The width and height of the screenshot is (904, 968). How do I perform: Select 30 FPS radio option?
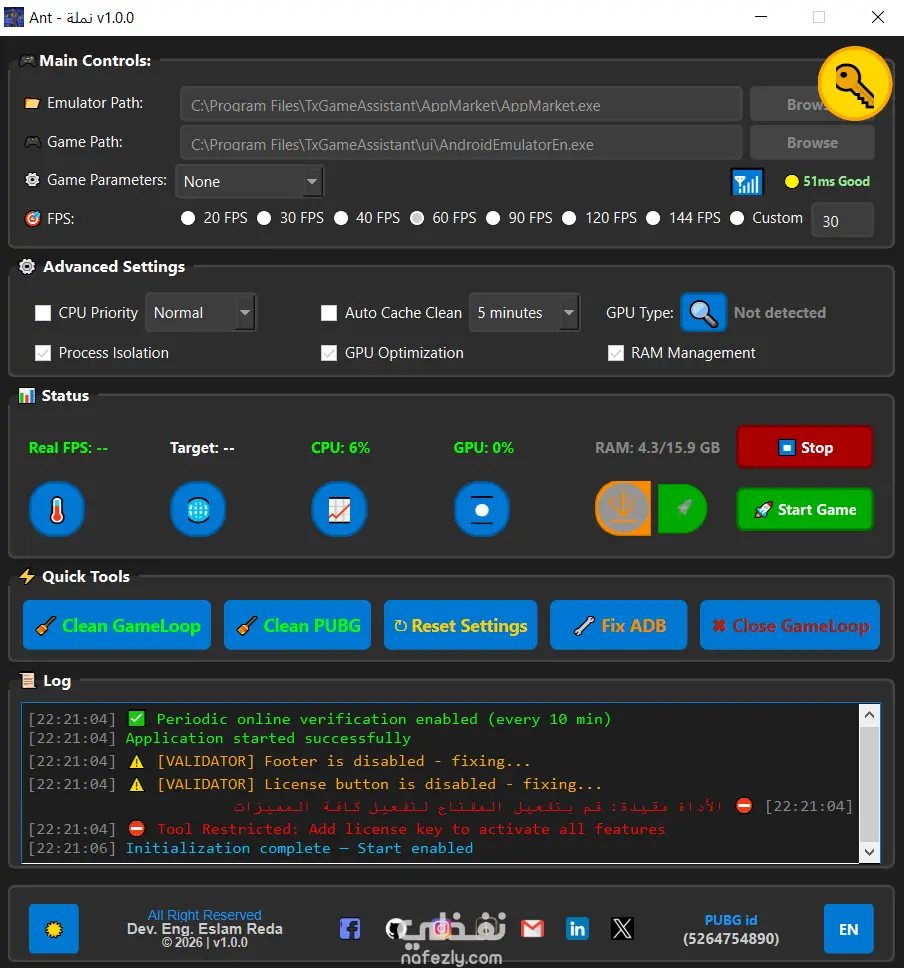click(290, 218)
